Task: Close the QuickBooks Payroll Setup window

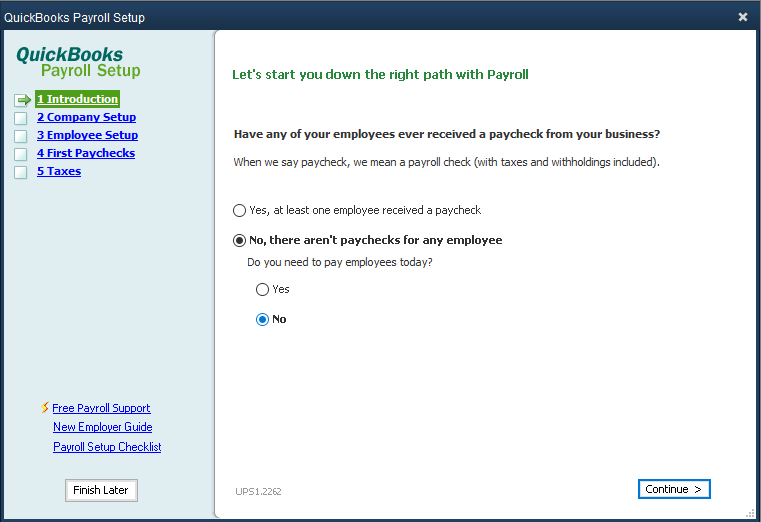Action: (x=743, y=17)
